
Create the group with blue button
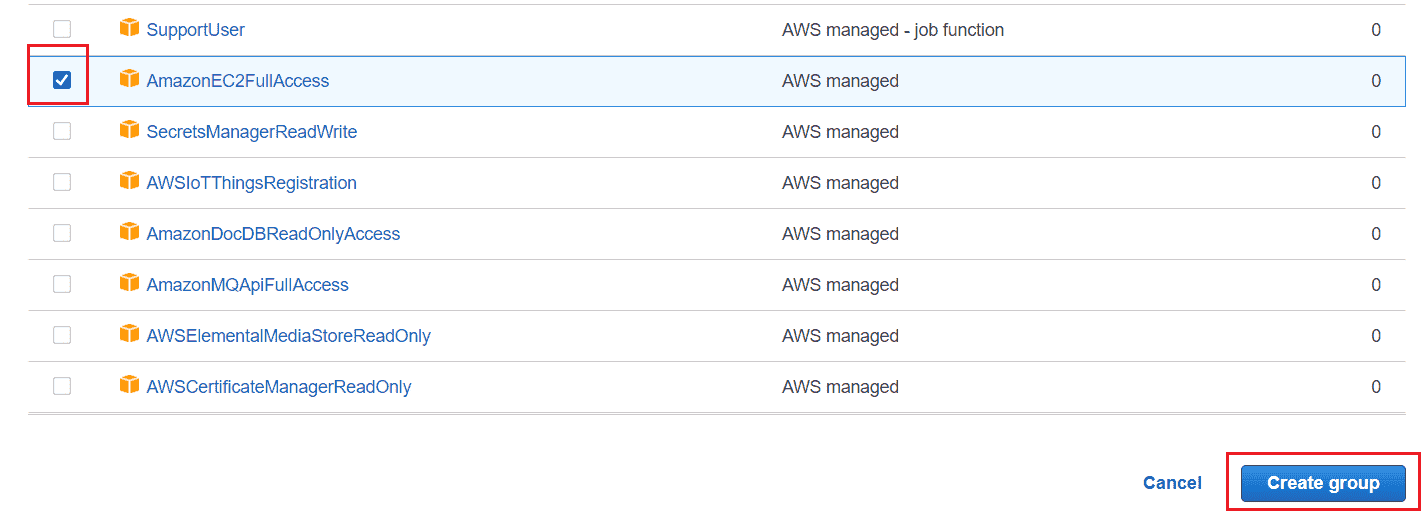(x=1323, y=483)
